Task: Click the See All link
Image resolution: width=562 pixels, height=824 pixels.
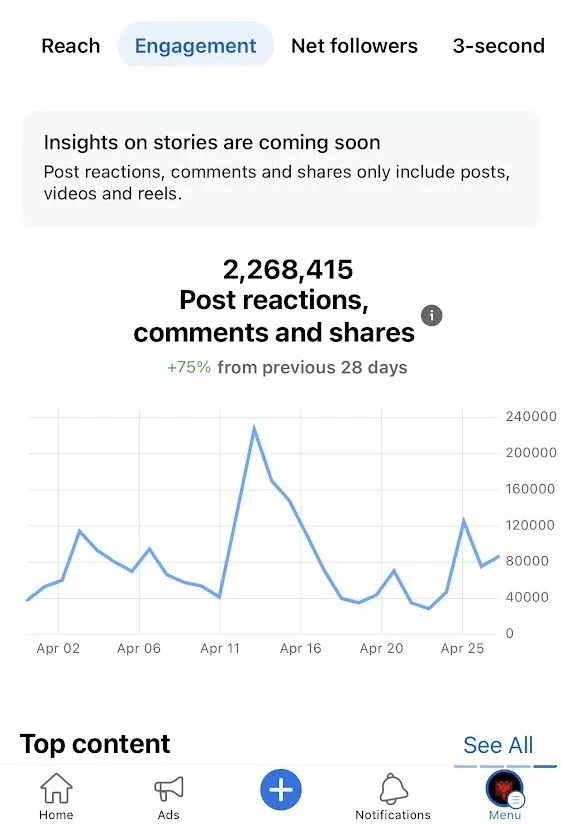Action: click(x=498, y=745)
